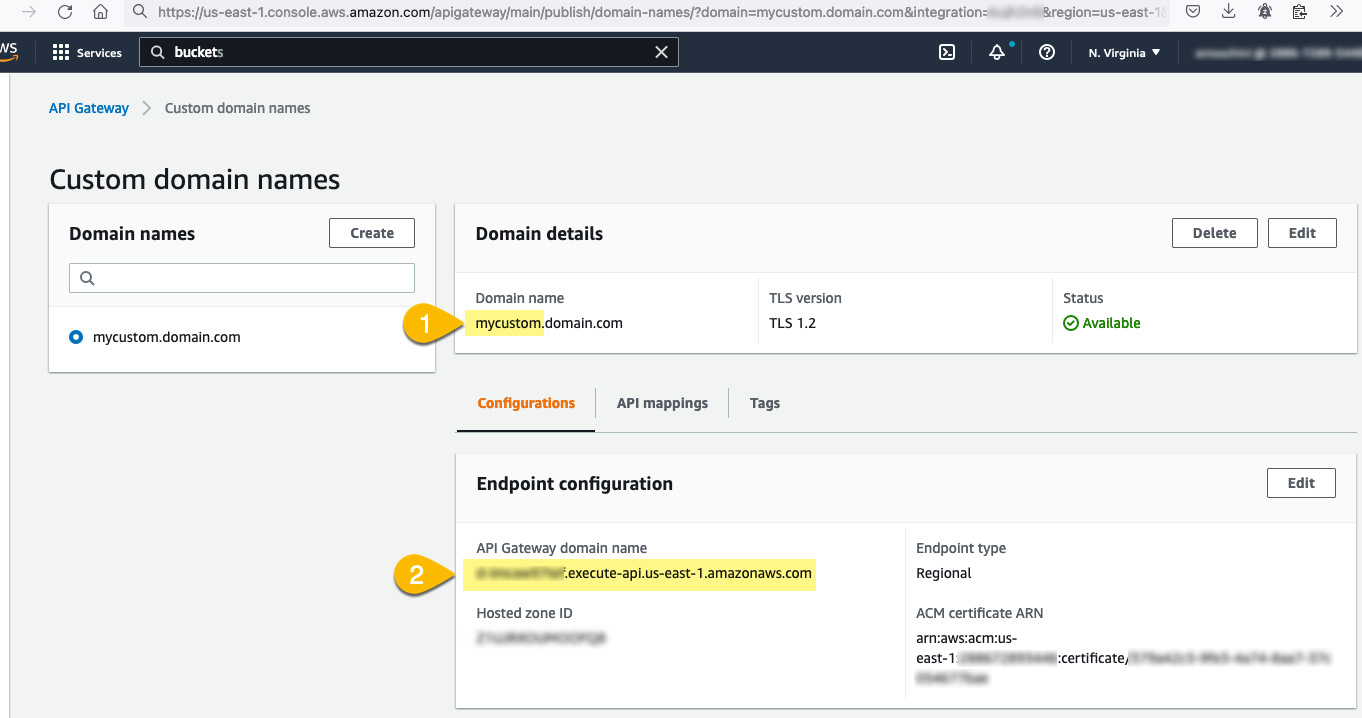Click the Custom domain names page heading
The image size is (1362, 718).
[x=195, y=179]
